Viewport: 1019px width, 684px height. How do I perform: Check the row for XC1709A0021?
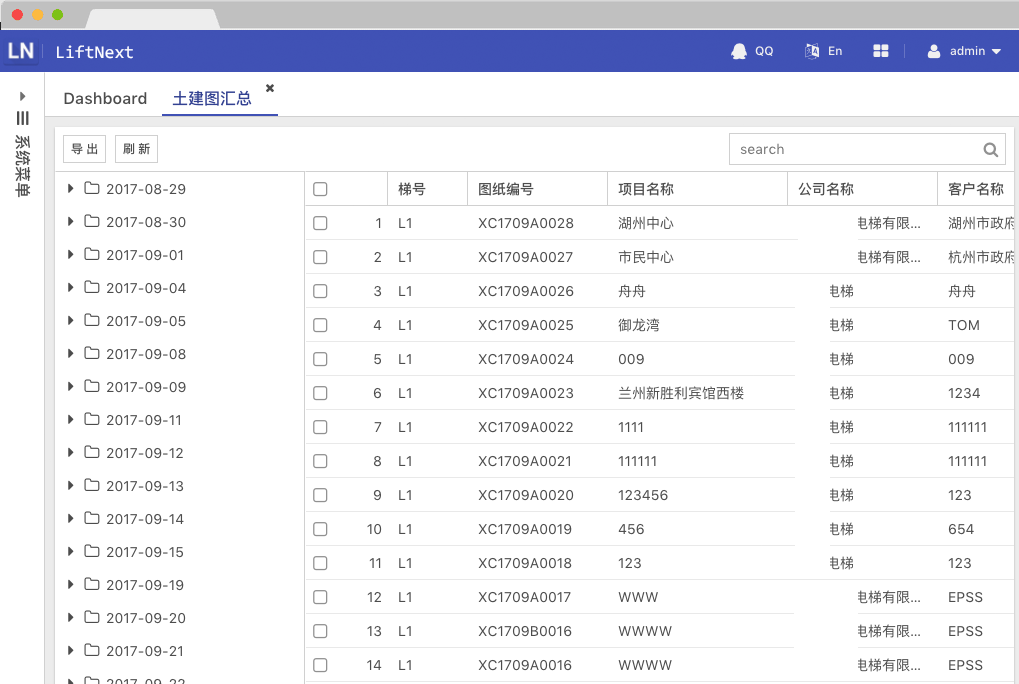point(320,461)
